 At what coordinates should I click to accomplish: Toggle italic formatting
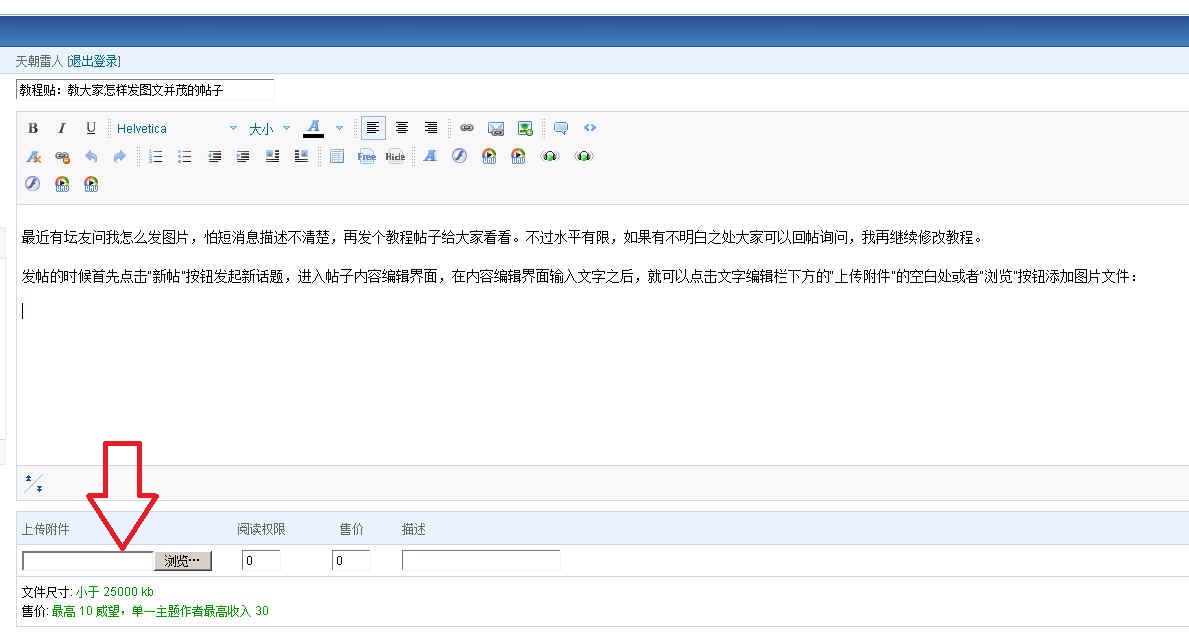[x=62, y=128]
